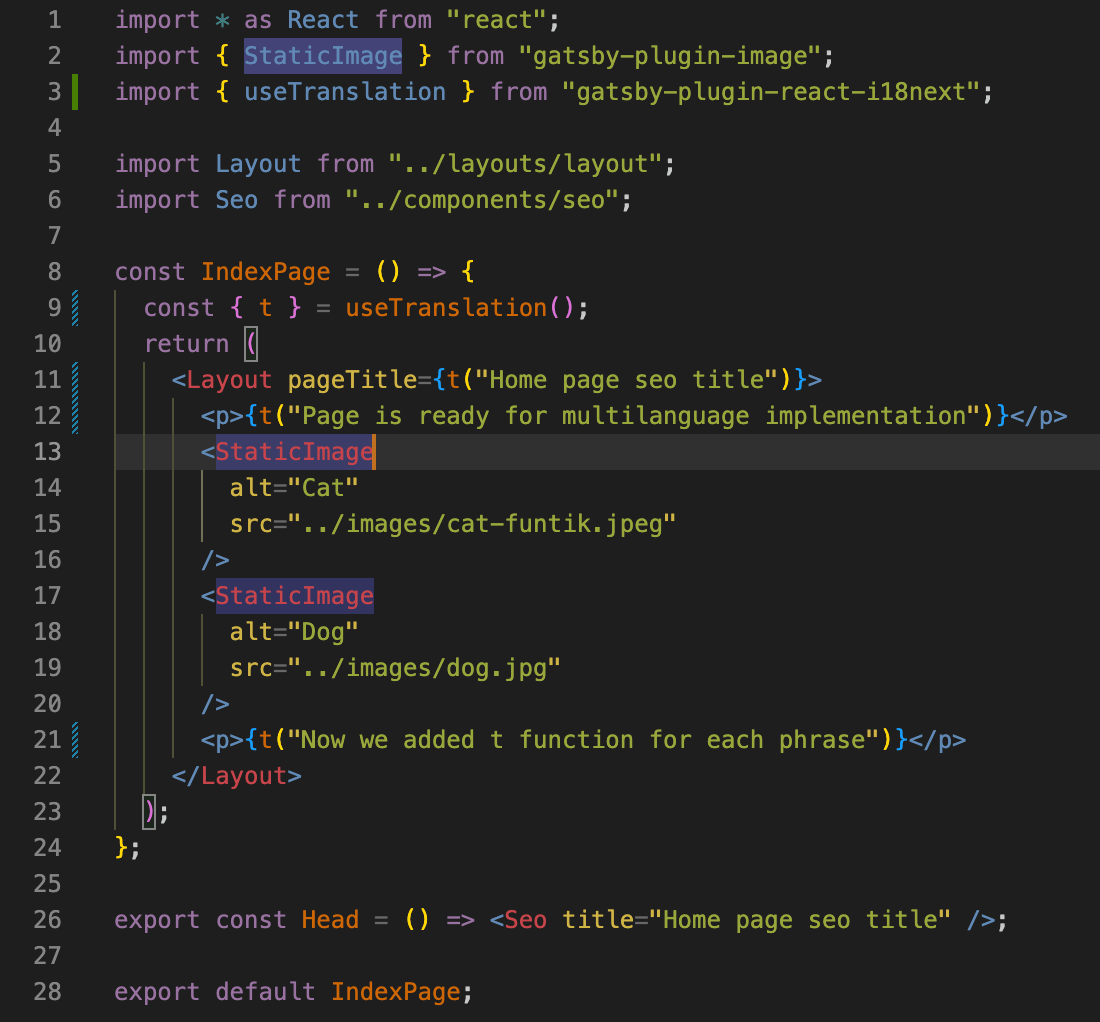Click the green git change marker on line 3
Screen dimensions: 1100x1022
tap(75, 92)
